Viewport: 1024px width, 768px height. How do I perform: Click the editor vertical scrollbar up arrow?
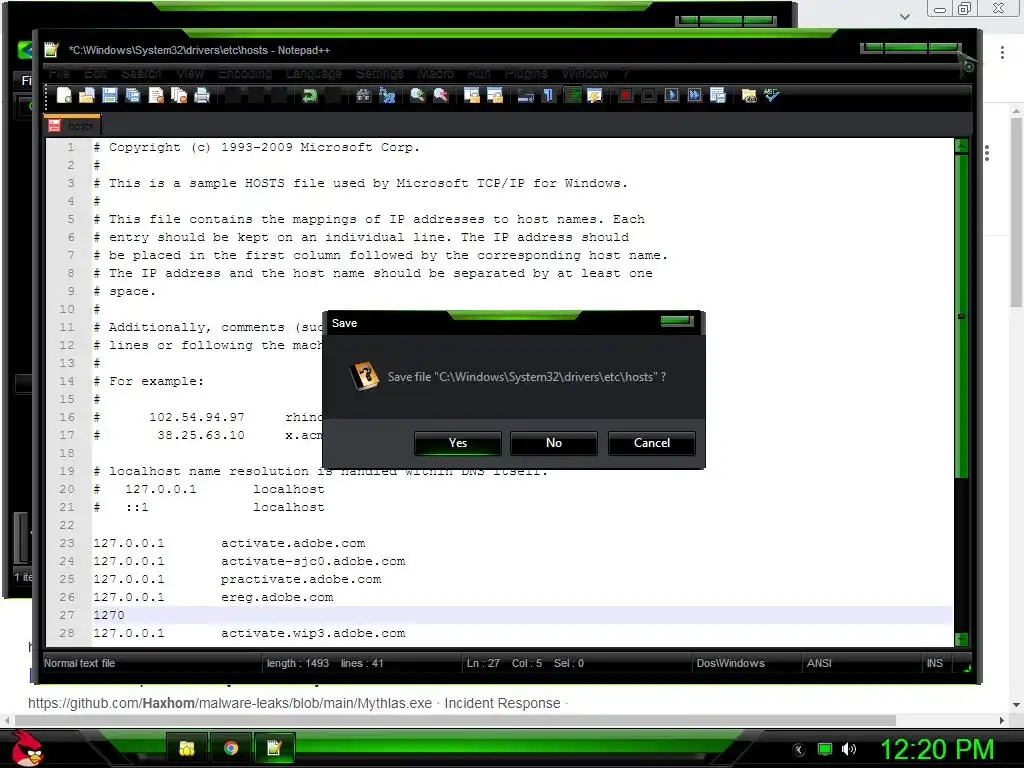961,145
